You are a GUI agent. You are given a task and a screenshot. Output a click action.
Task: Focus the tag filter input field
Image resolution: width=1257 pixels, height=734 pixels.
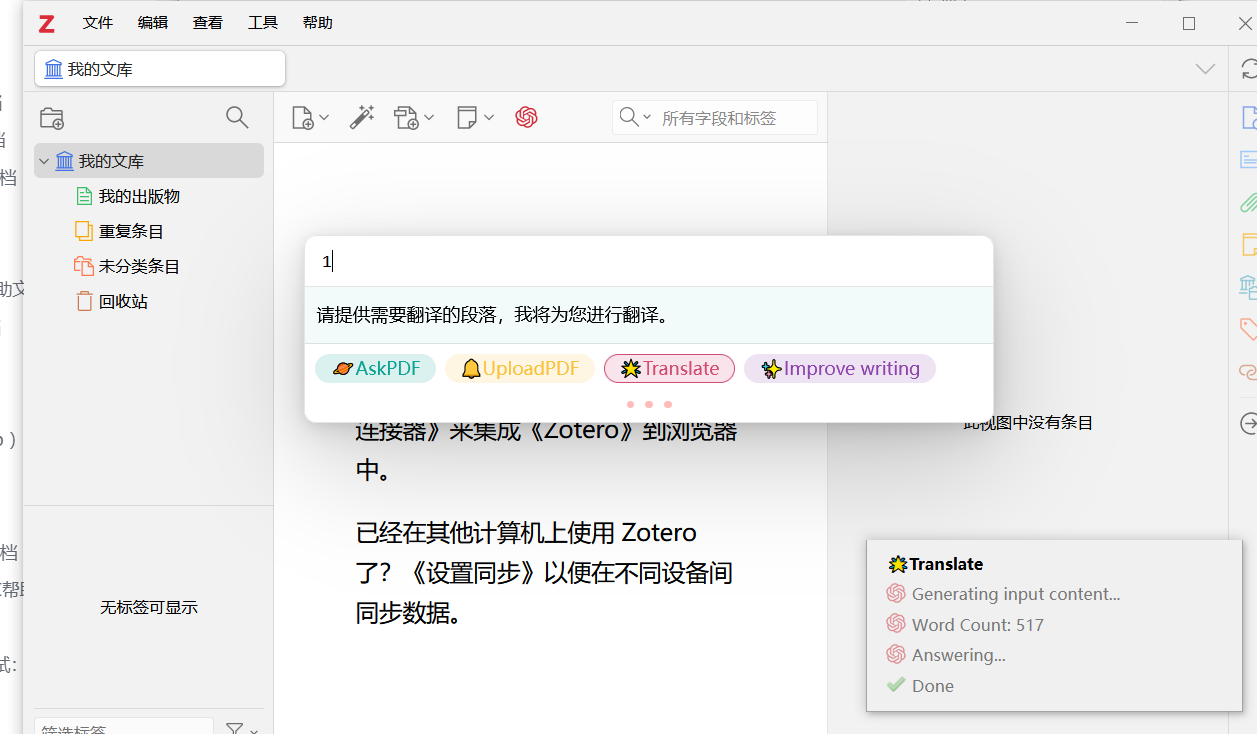[124, 728]
